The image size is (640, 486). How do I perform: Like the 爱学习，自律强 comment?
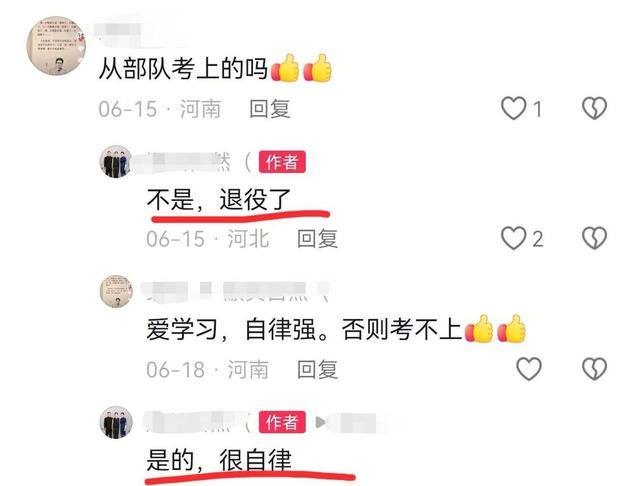pyautogui.click(x=529, y=369)
